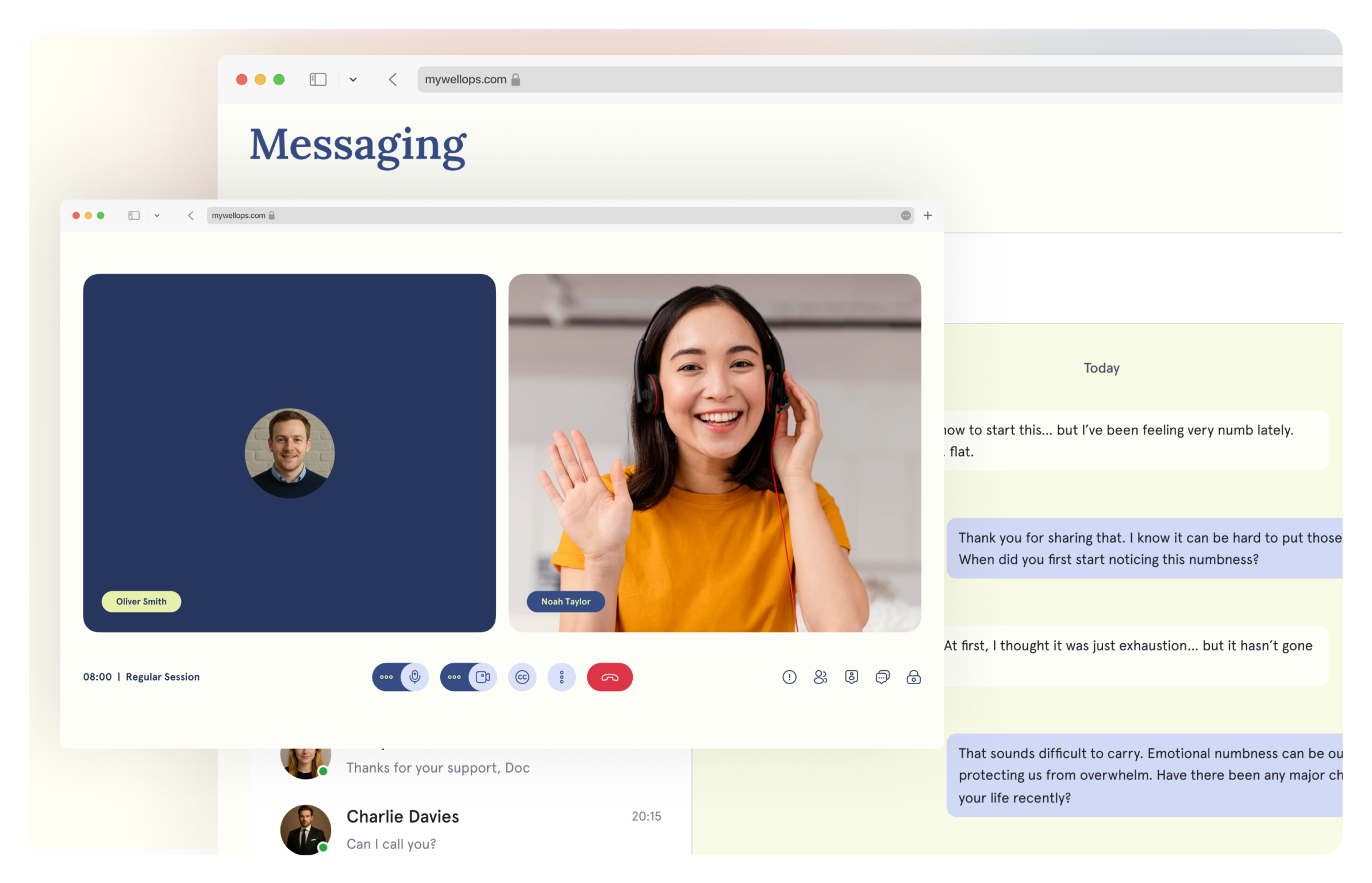Enable closed captions with CC button
The width and height of the screenshot is (1372, 883).
[522, 677]
